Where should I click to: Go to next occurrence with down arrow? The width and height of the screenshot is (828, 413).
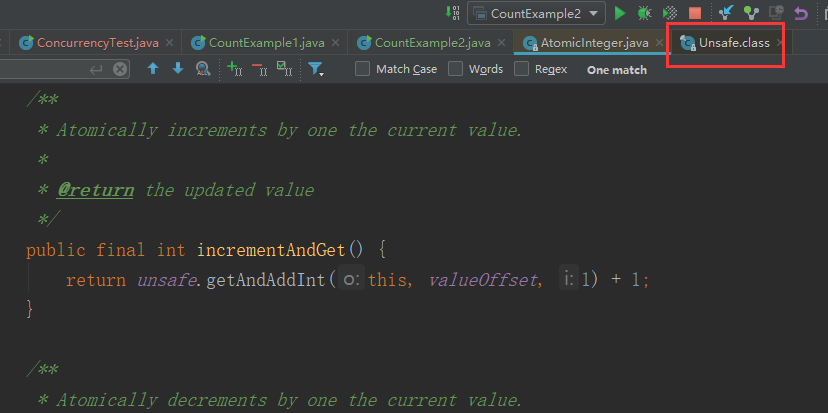coord(178,69)
